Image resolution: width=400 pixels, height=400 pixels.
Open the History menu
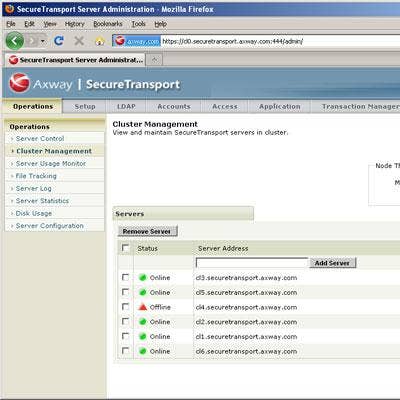75,24
